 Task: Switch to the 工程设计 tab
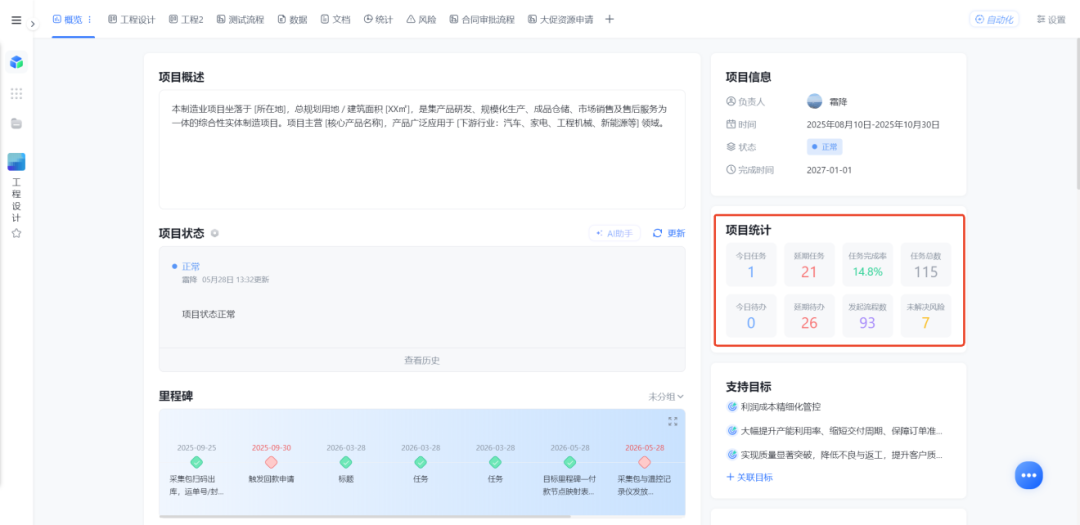132,19
